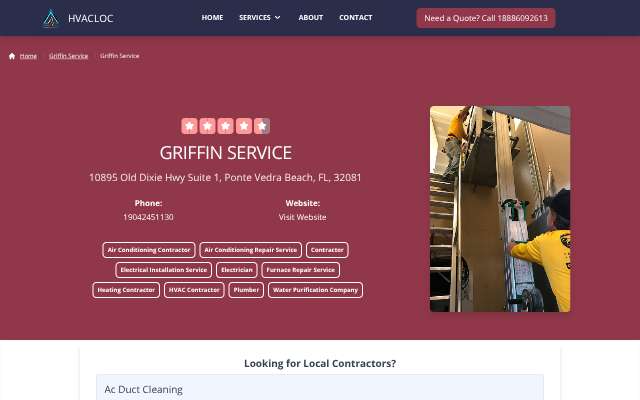Click the Looking for Local Contractors heading

pyautogui.click(x=320, y=363)
